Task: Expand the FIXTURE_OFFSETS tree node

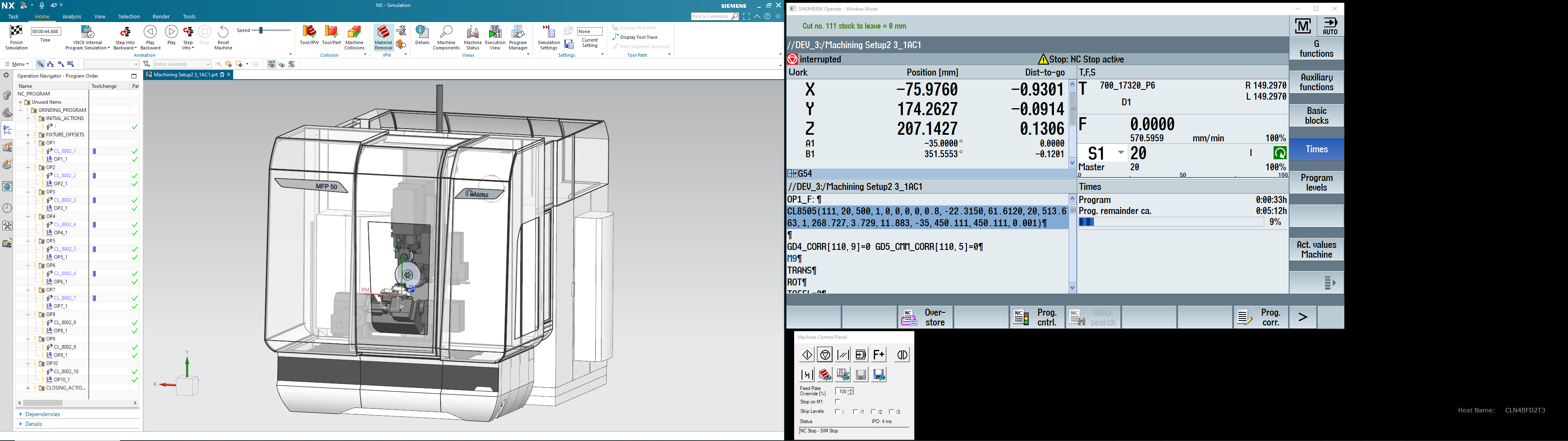Action: [28, 135]
